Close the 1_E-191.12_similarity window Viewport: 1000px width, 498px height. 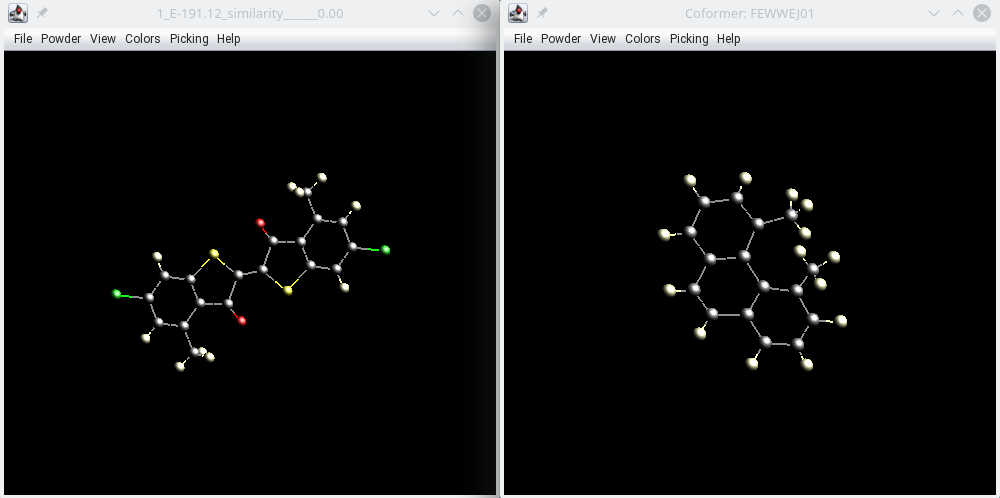click(x=482, y=13)
